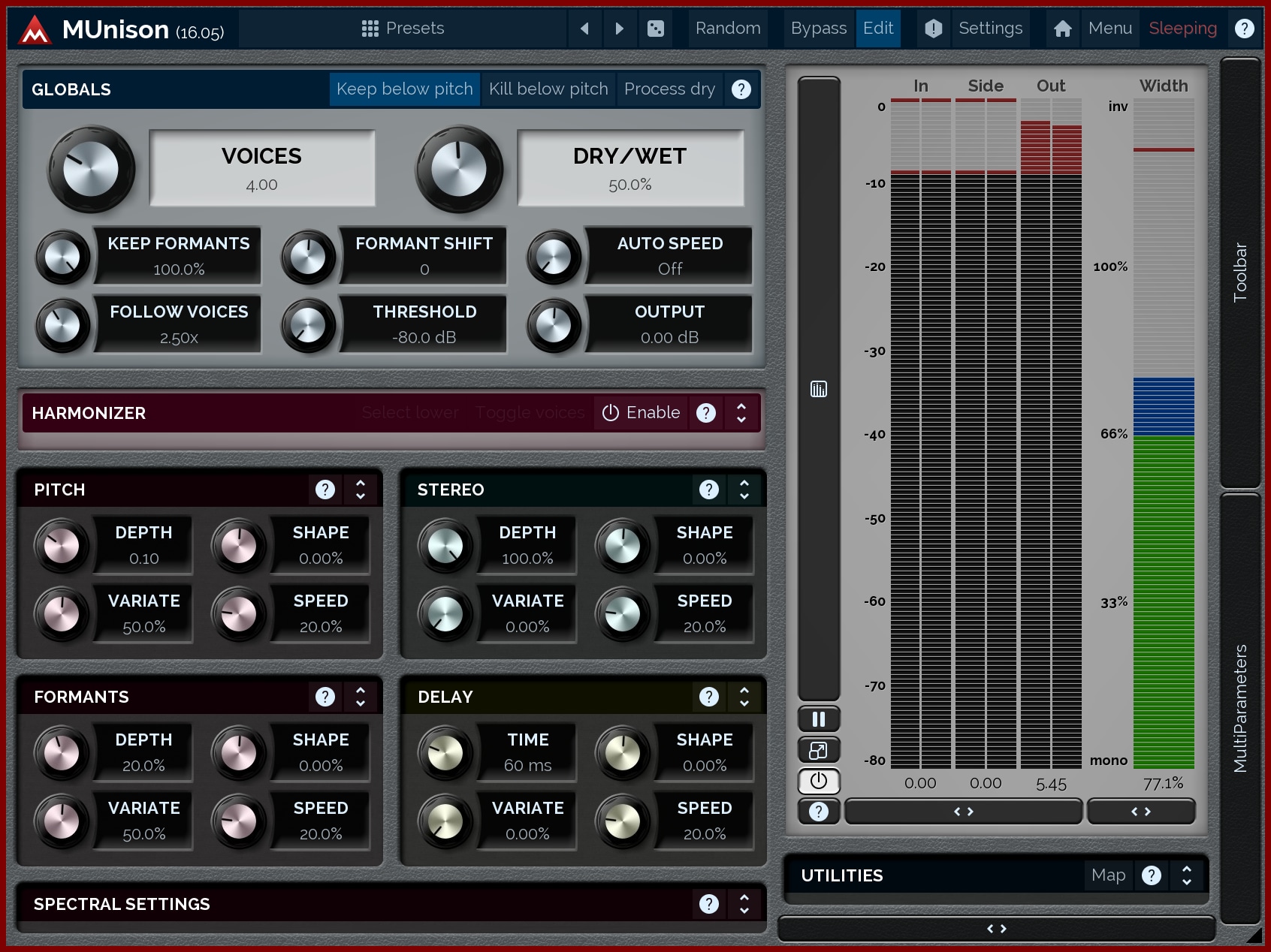Open Formants section help icon
This screenshot has height=952, width=1271.
pyautogui.click(x=325, y=697)
